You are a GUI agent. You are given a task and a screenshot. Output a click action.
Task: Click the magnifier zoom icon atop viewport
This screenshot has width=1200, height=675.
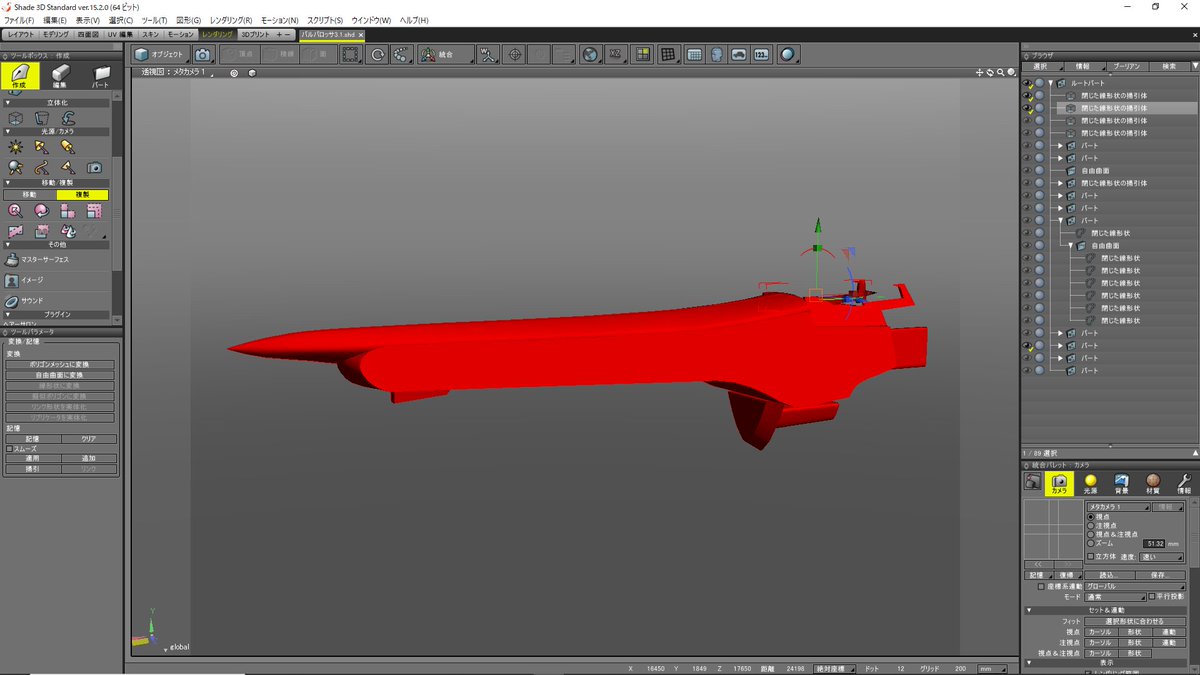pyautogui.click(x=1000, y=72)
